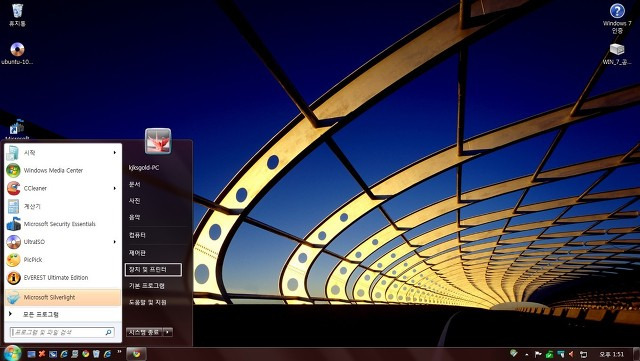640x361 pixels.
Task: Open the green Security Essentials tray icon
Action: (x=549, y=354)
